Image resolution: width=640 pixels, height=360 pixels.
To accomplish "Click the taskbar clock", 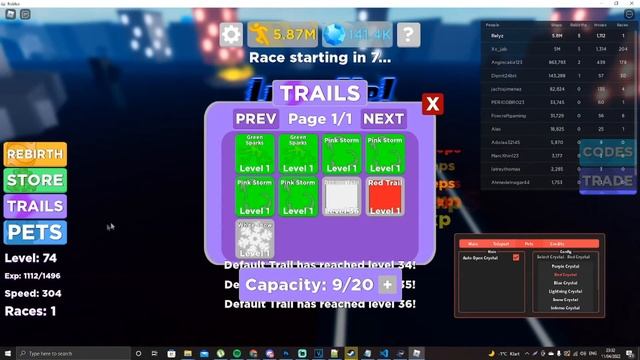I will [x=611, y=353].
